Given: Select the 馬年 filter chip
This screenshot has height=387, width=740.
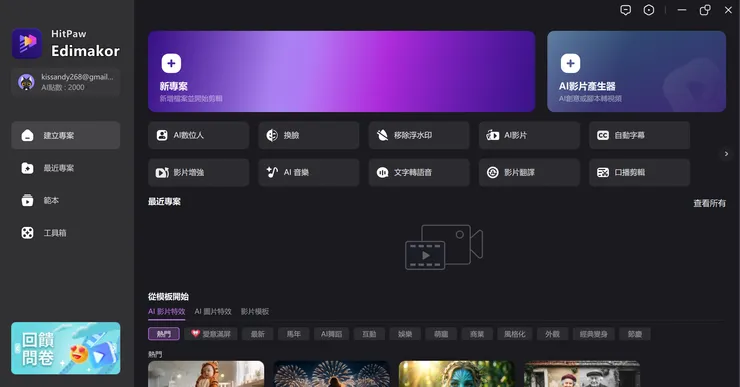Looking at the screenshot, I should click(x=294, y=334).
